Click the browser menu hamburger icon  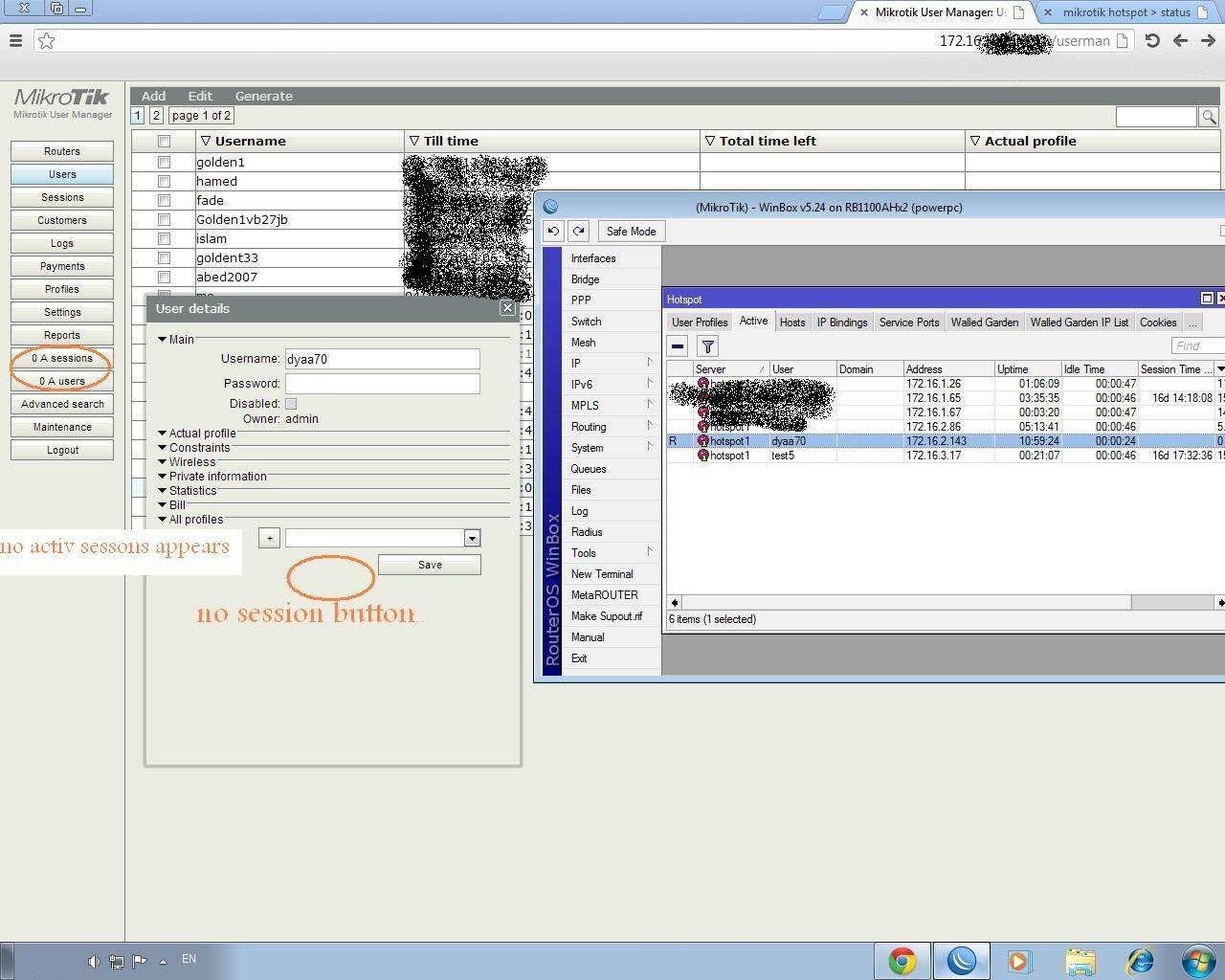(x=15, y=40)
